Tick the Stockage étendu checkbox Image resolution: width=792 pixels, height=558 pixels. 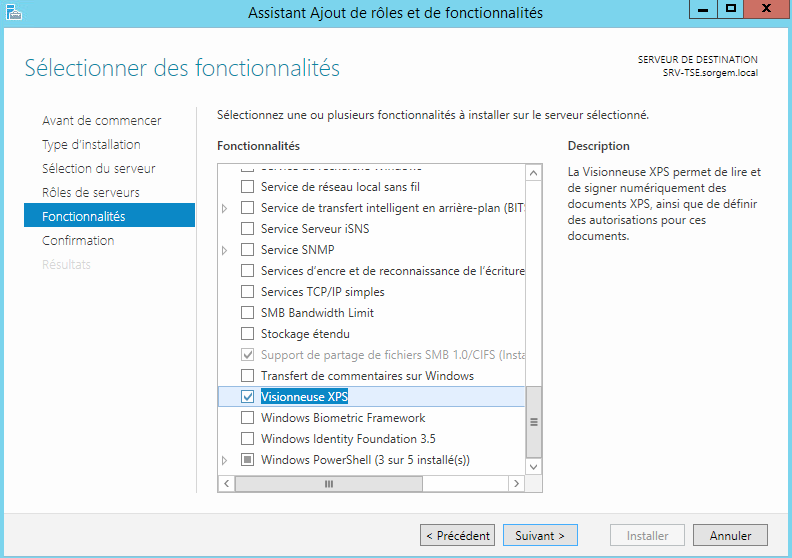(x=248, y=334)
